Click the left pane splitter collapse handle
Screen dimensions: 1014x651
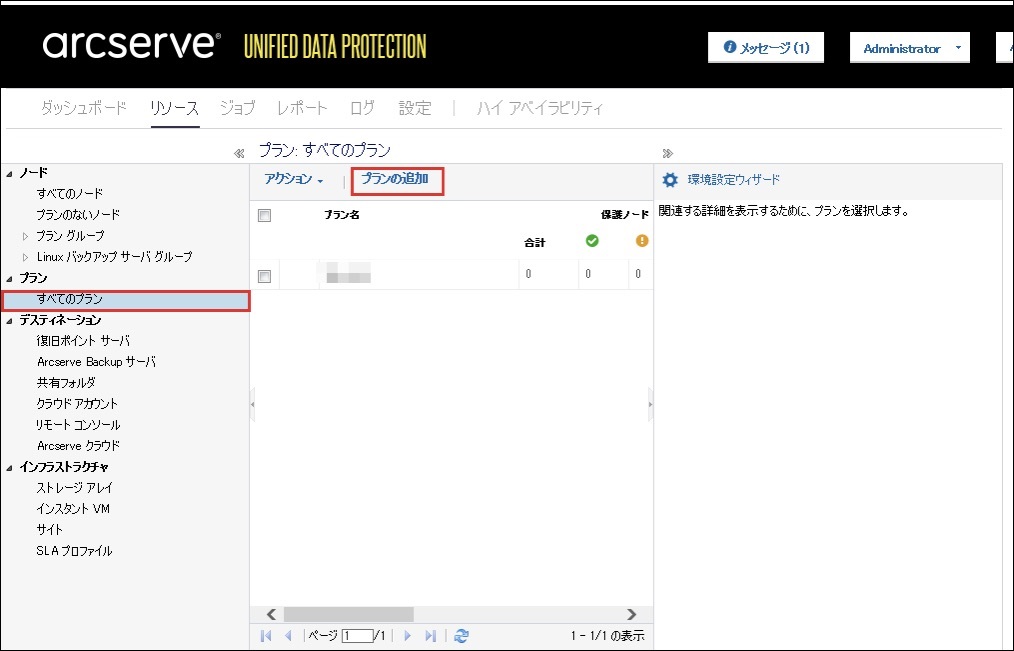[252, 405]
